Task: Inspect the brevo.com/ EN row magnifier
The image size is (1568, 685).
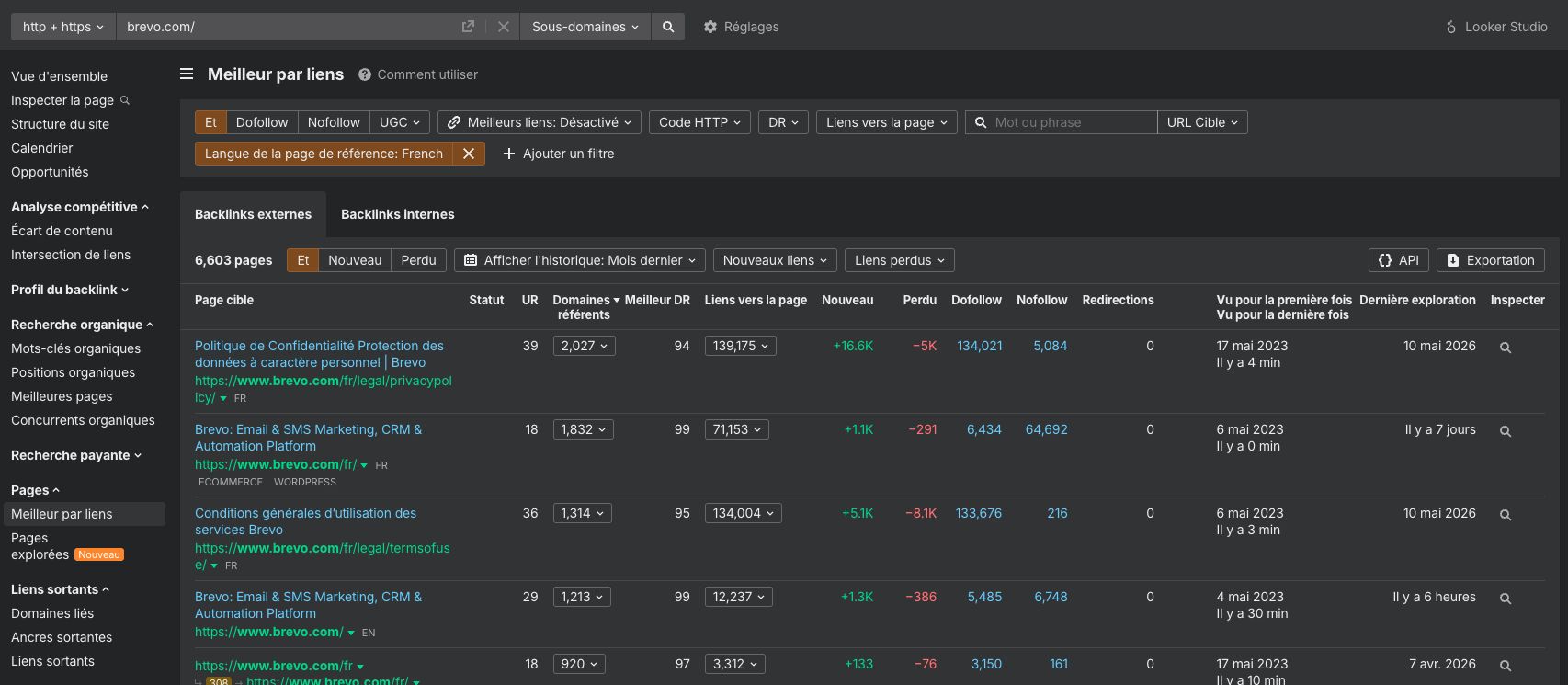Action: click(1506, 599)
